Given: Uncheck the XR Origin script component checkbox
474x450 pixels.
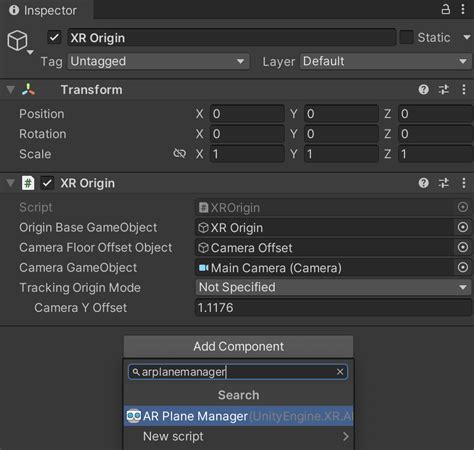Looking at the screenshot, I should 47,183.
